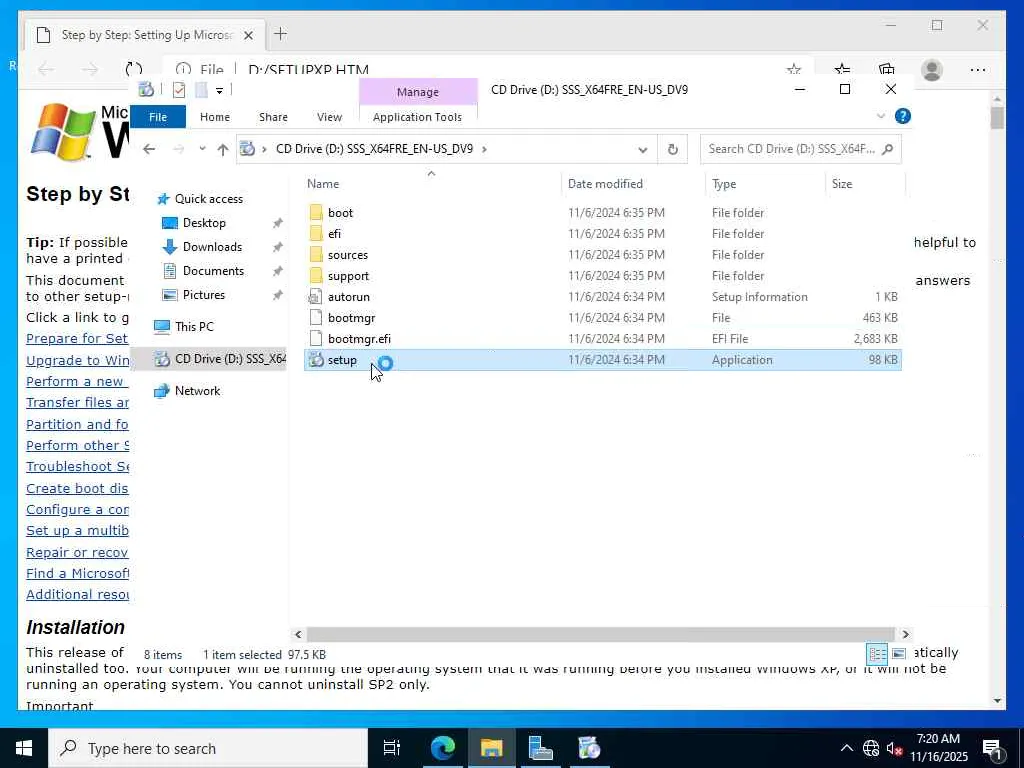Image resolution: width=1024 pixels, height=768 pixels.
Task: Click the Properties icon in quick access toolbar
Action: point(179,89)
